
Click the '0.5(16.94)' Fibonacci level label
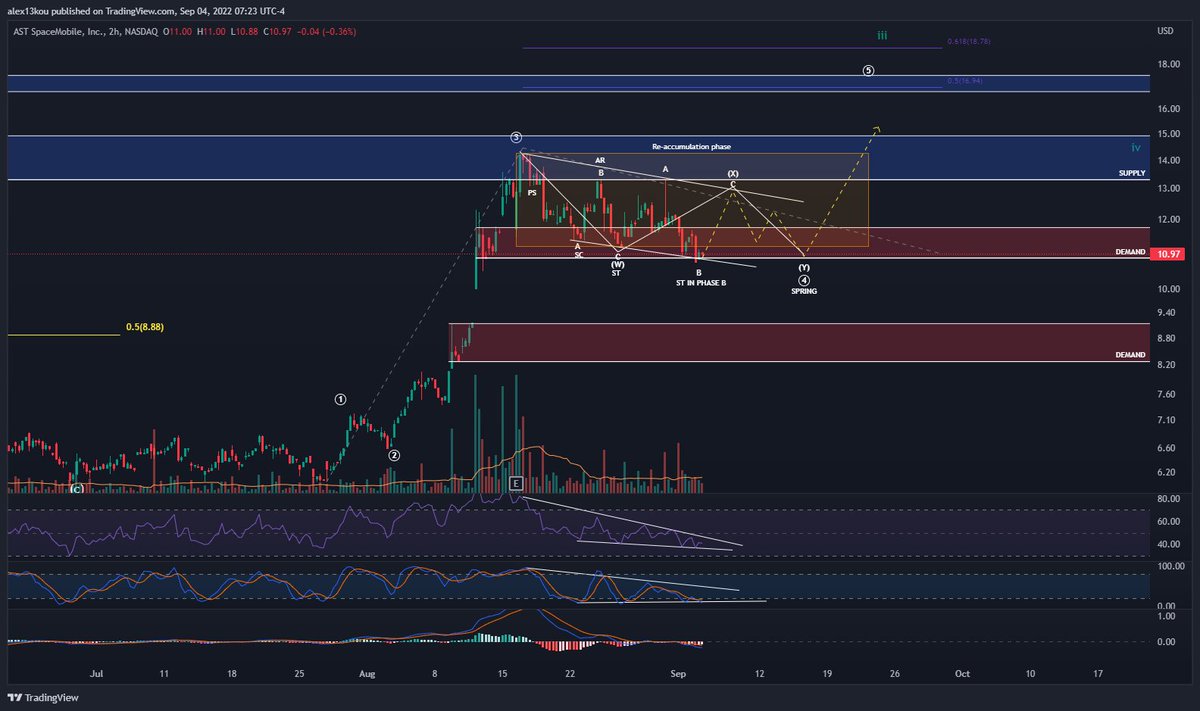click(964, 80)
